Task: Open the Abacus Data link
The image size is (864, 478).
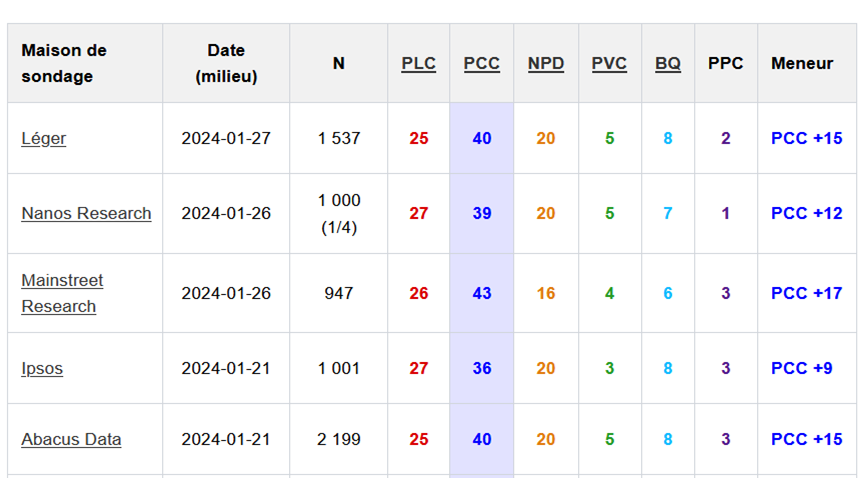Action: point(71,439)
